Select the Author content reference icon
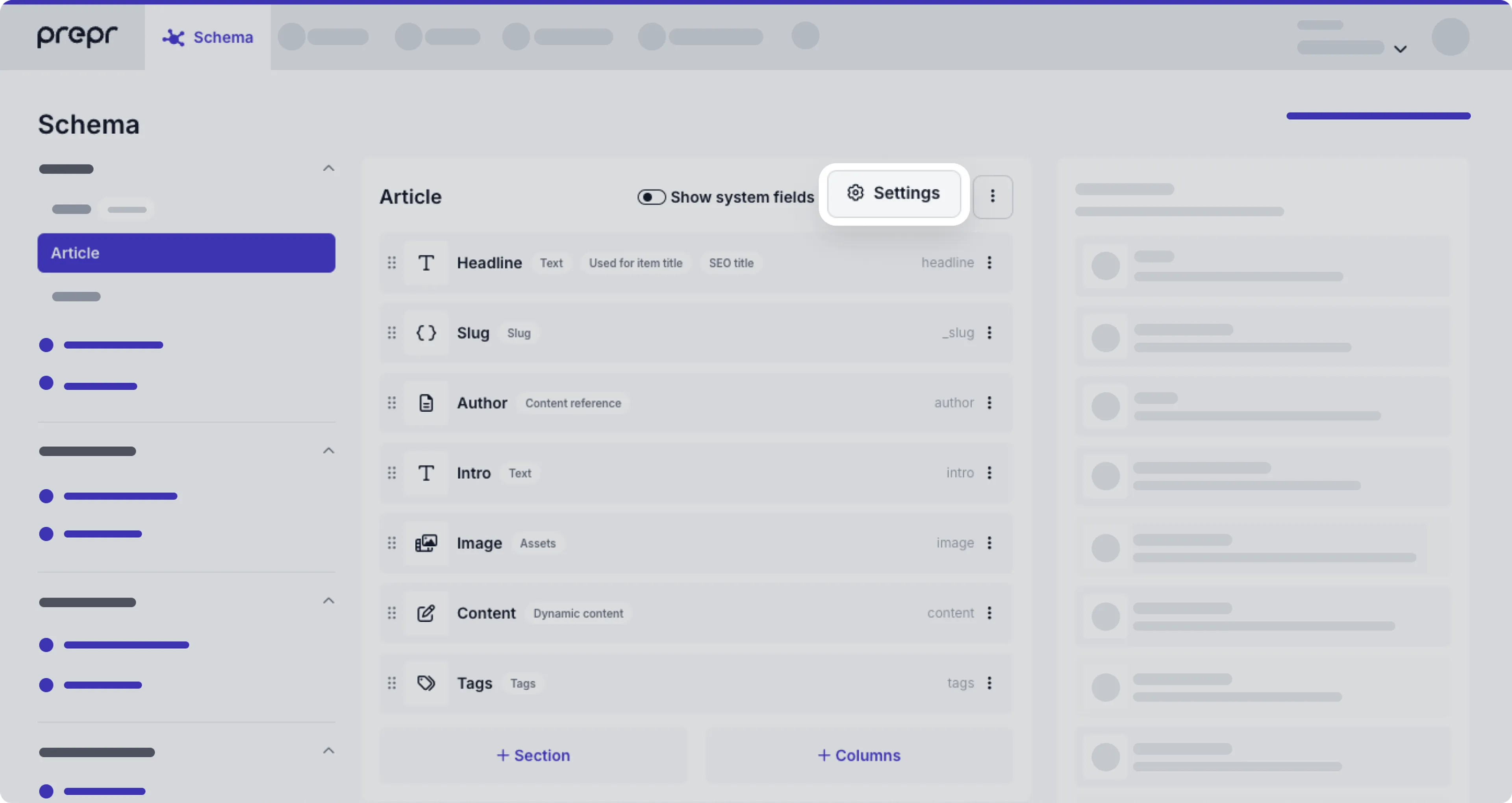The width and height of the screenshot is (1512, 803). click(x=426, y=403)
